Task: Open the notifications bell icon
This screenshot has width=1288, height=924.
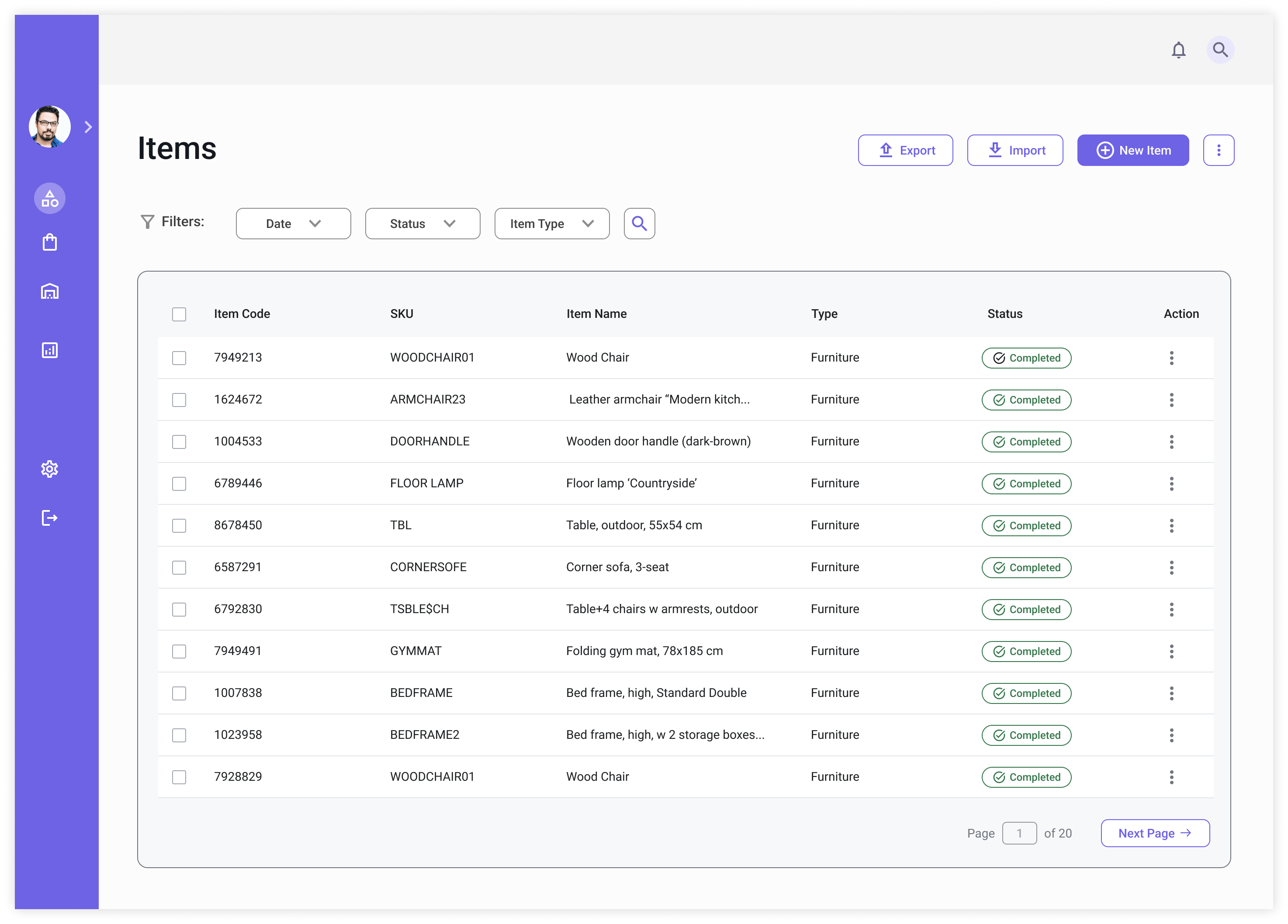Action: pos(1178,50)
